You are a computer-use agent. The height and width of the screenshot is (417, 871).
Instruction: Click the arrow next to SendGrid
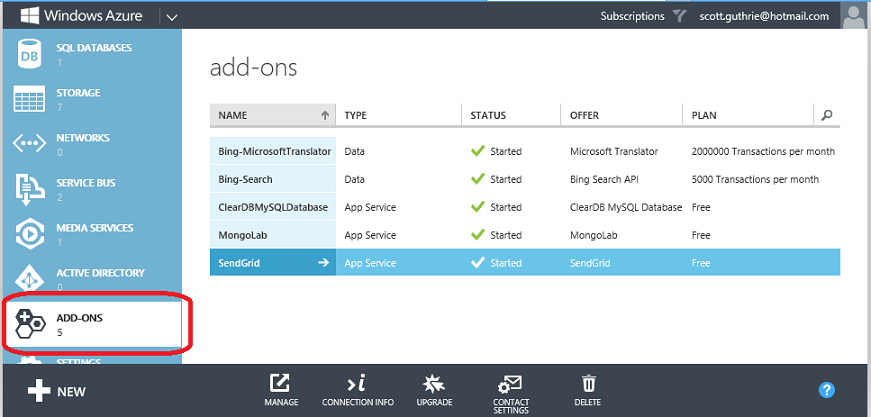[x=323, y=263]
